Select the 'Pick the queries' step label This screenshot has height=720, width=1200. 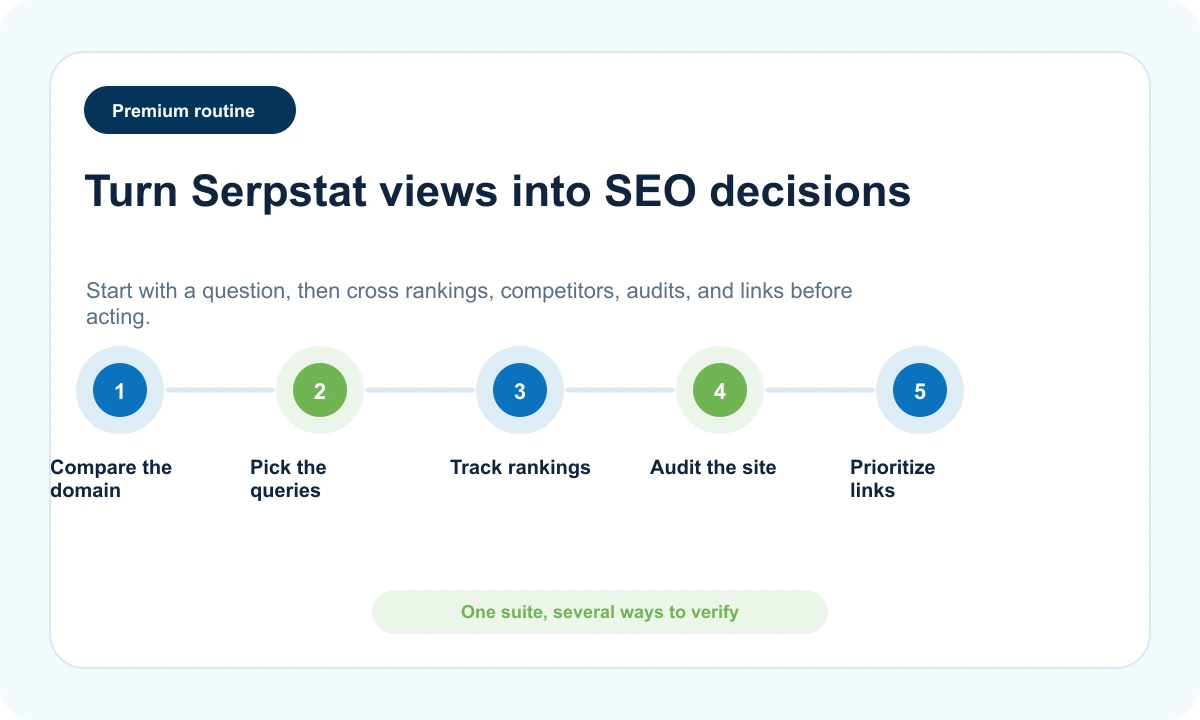pos(288,479)
